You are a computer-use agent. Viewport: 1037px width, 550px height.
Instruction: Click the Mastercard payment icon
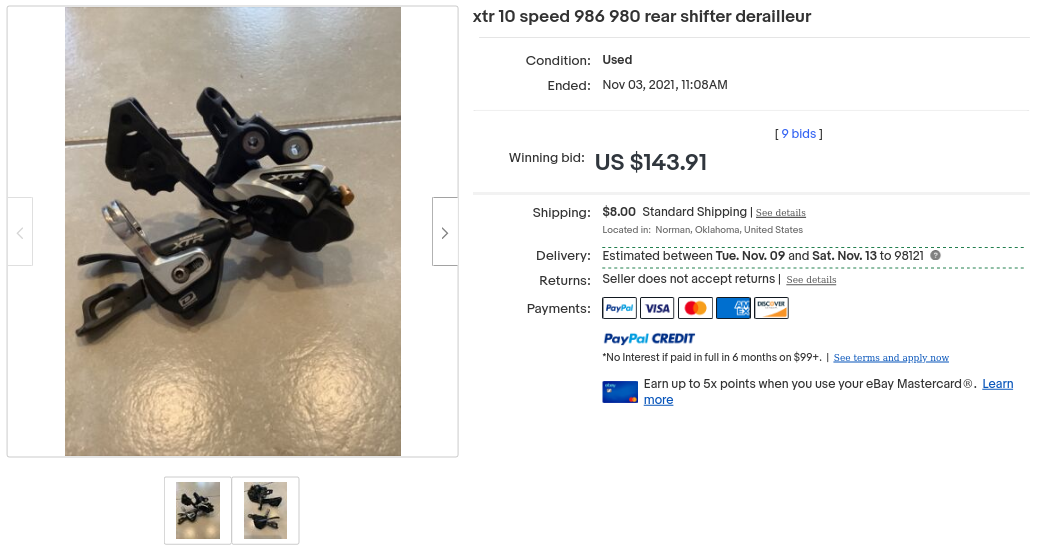pos(695,308)
